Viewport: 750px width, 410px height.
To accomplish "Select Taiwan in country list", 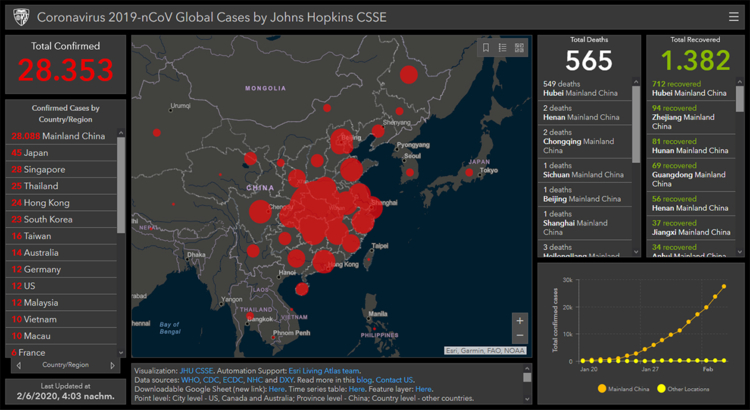I will coord(61,236).
